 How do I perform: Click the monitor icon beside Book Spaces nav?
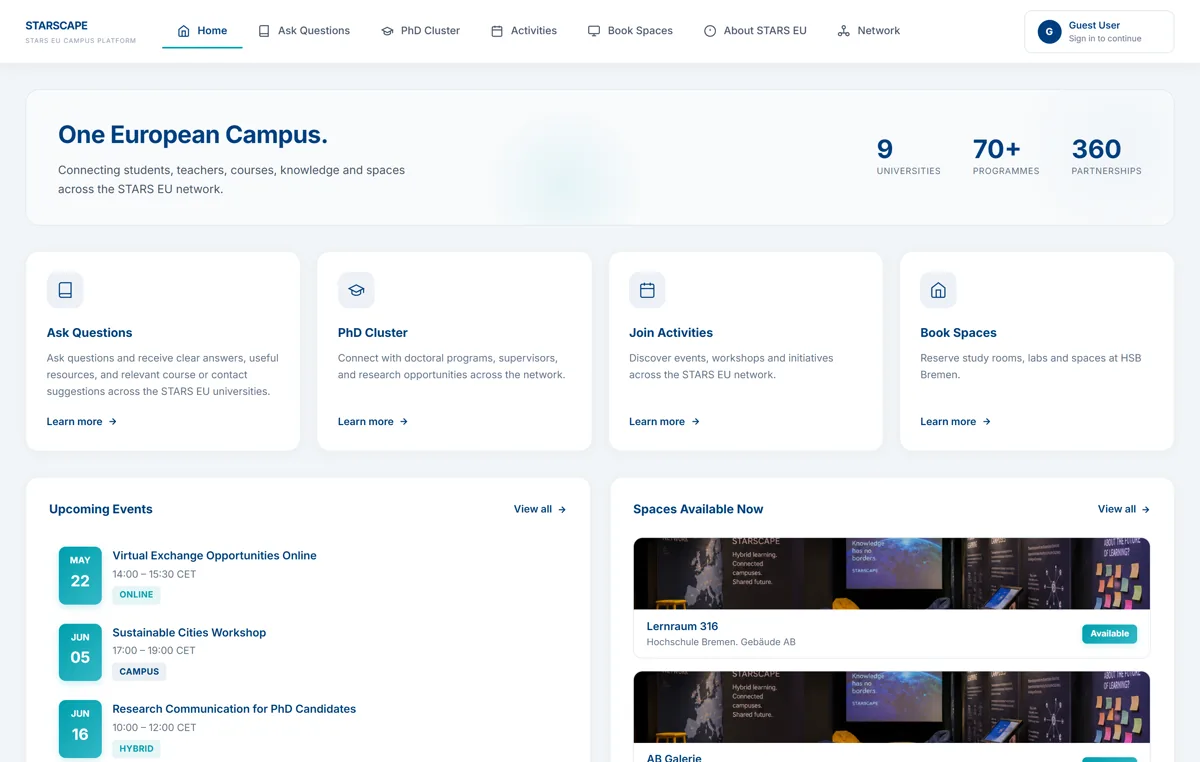point(594,31)
